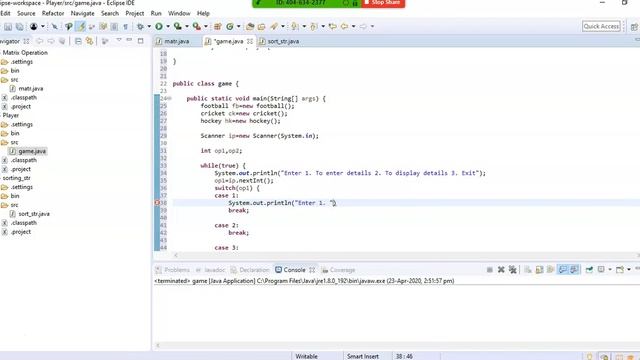
Task: Open the Run button dropdown arrow
Action: point(167,27)
